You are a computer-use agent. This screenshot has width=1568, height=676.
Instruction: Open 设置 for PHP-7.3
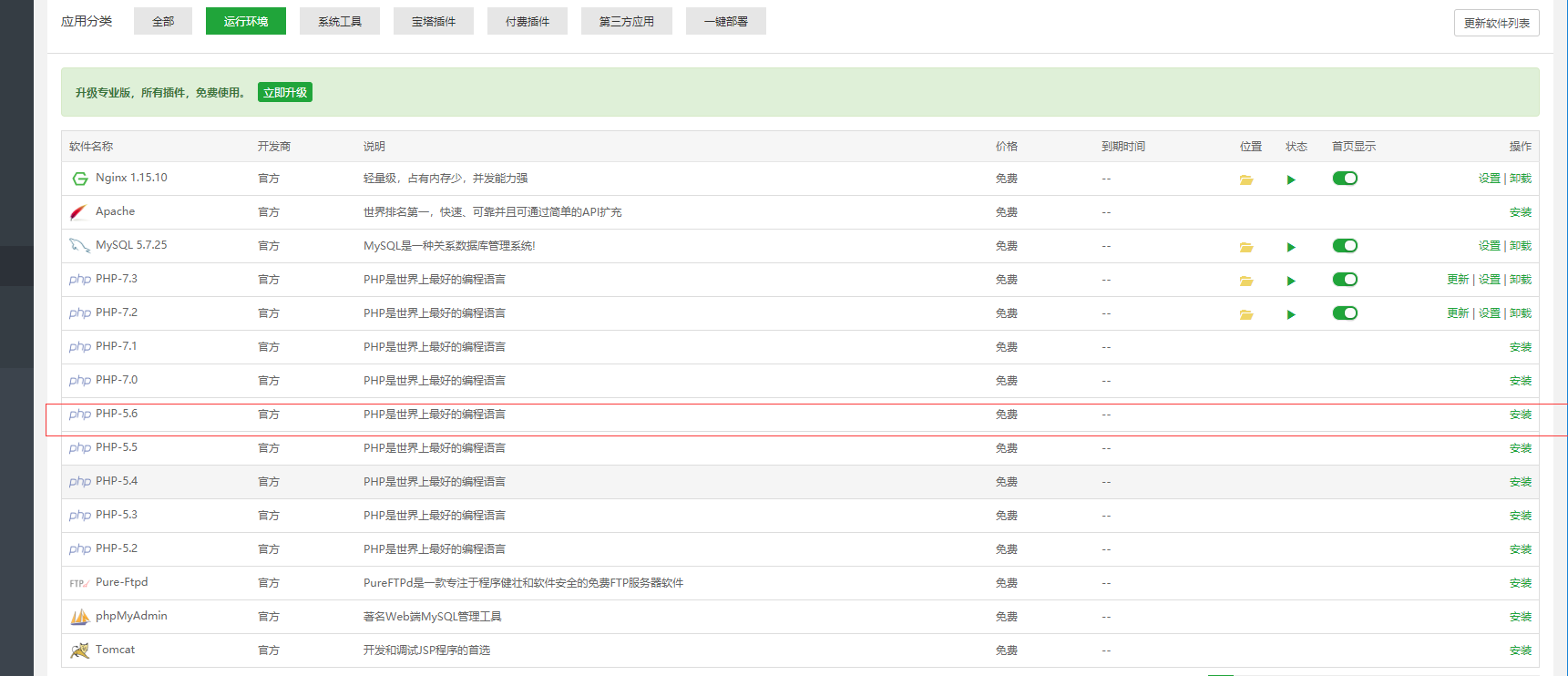(1490, 280)
